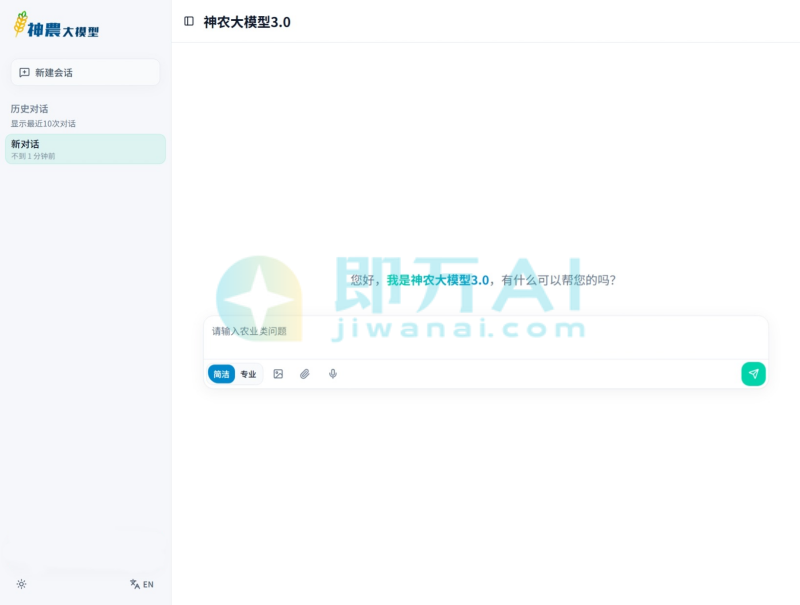The height and width of the screenshot is (605, 800).
Task: Toggle the theme with the sun icon
Action: coord(21,584)
